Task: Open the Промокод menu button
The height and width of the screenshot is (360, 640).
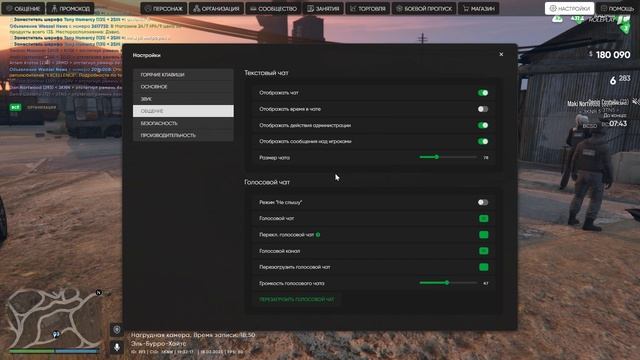Action: pyautogui.click(x=70, y=8)
